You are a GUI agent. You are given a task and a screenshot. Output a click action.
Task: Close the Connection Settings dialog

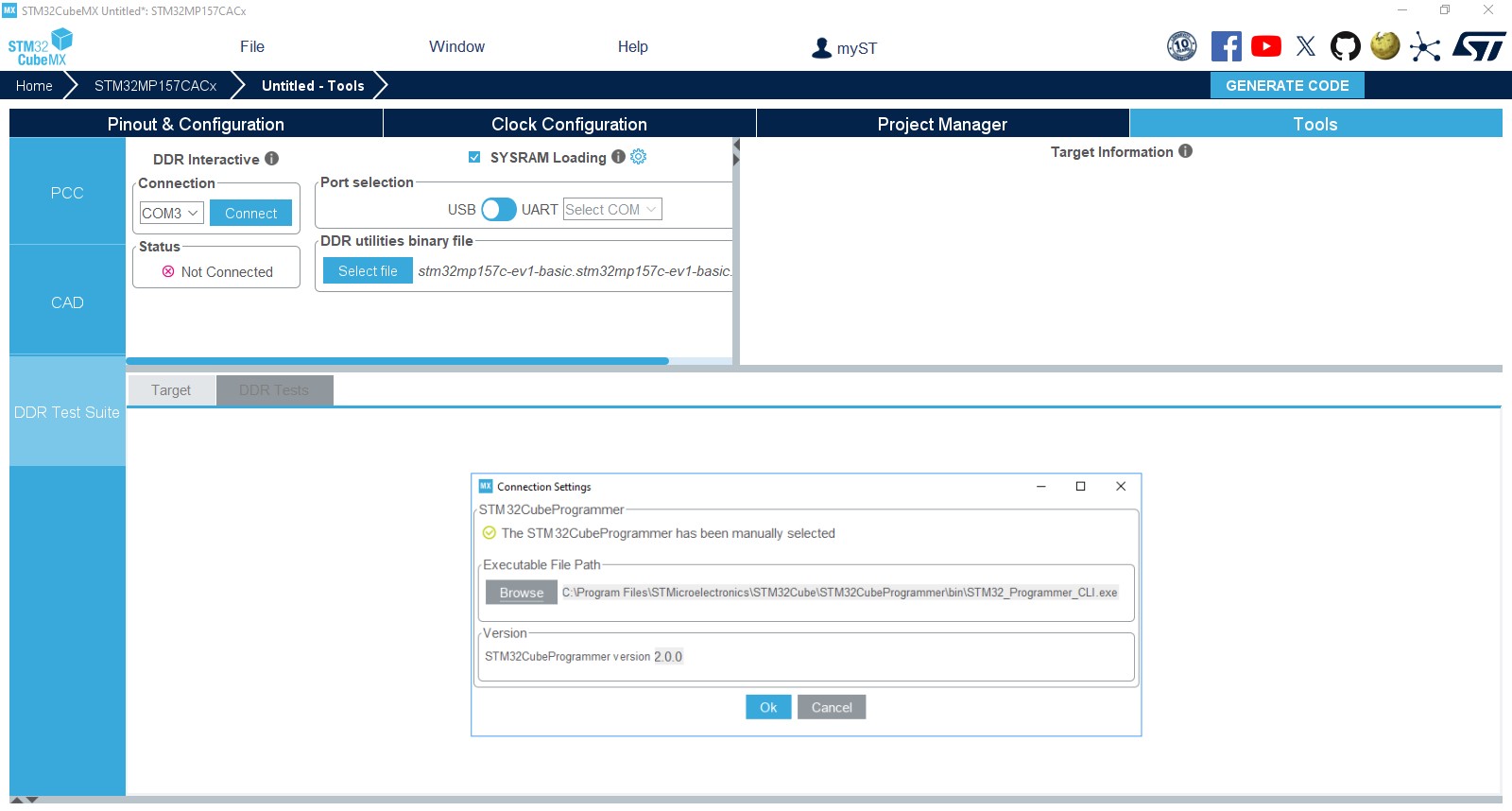(1121, 486)
